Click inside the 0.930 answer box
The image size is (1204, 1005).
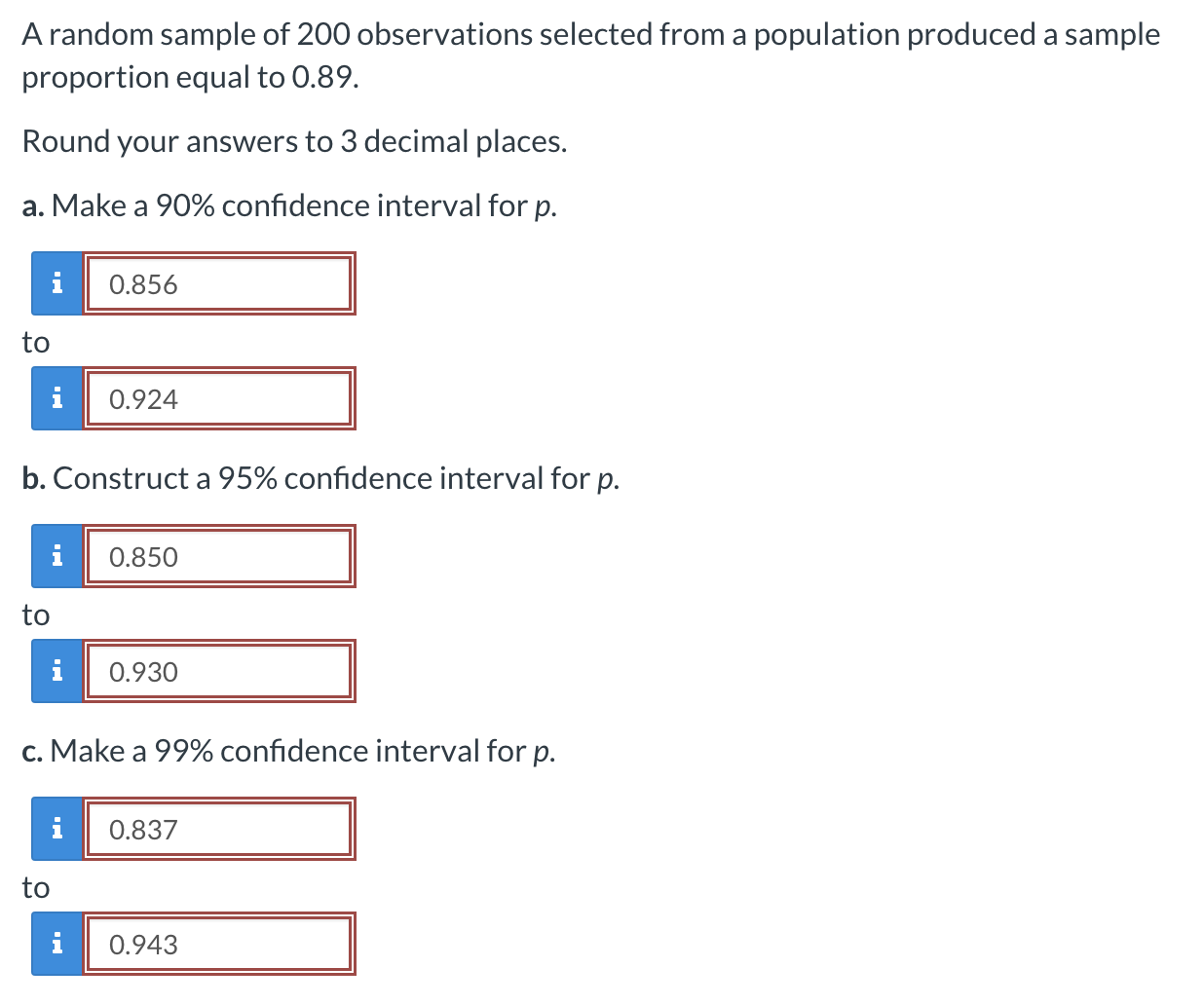(x=219, y=670)
